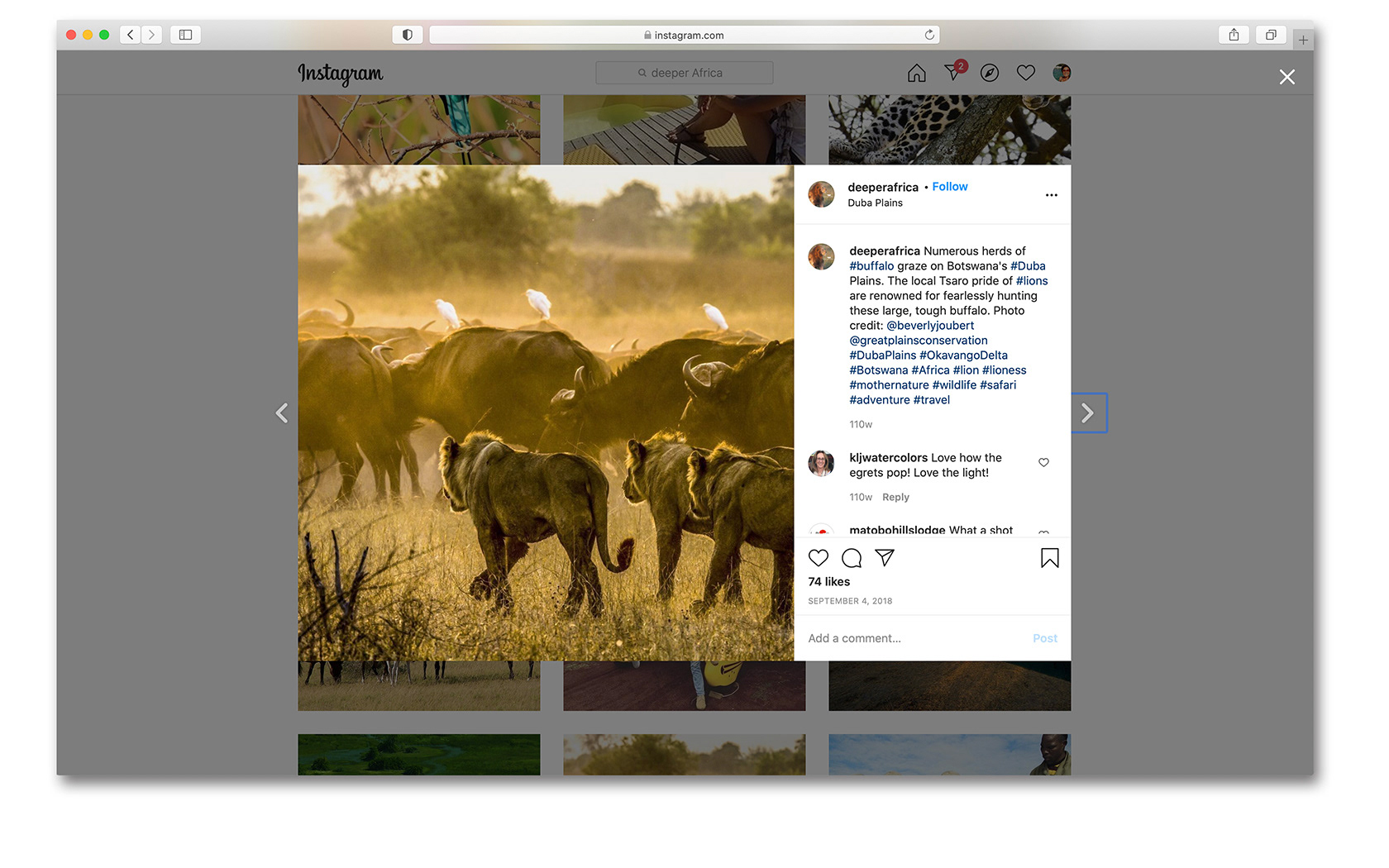The image size is (1389, 868).
Task: Click the Safari forward button
Action: (151, 35)
